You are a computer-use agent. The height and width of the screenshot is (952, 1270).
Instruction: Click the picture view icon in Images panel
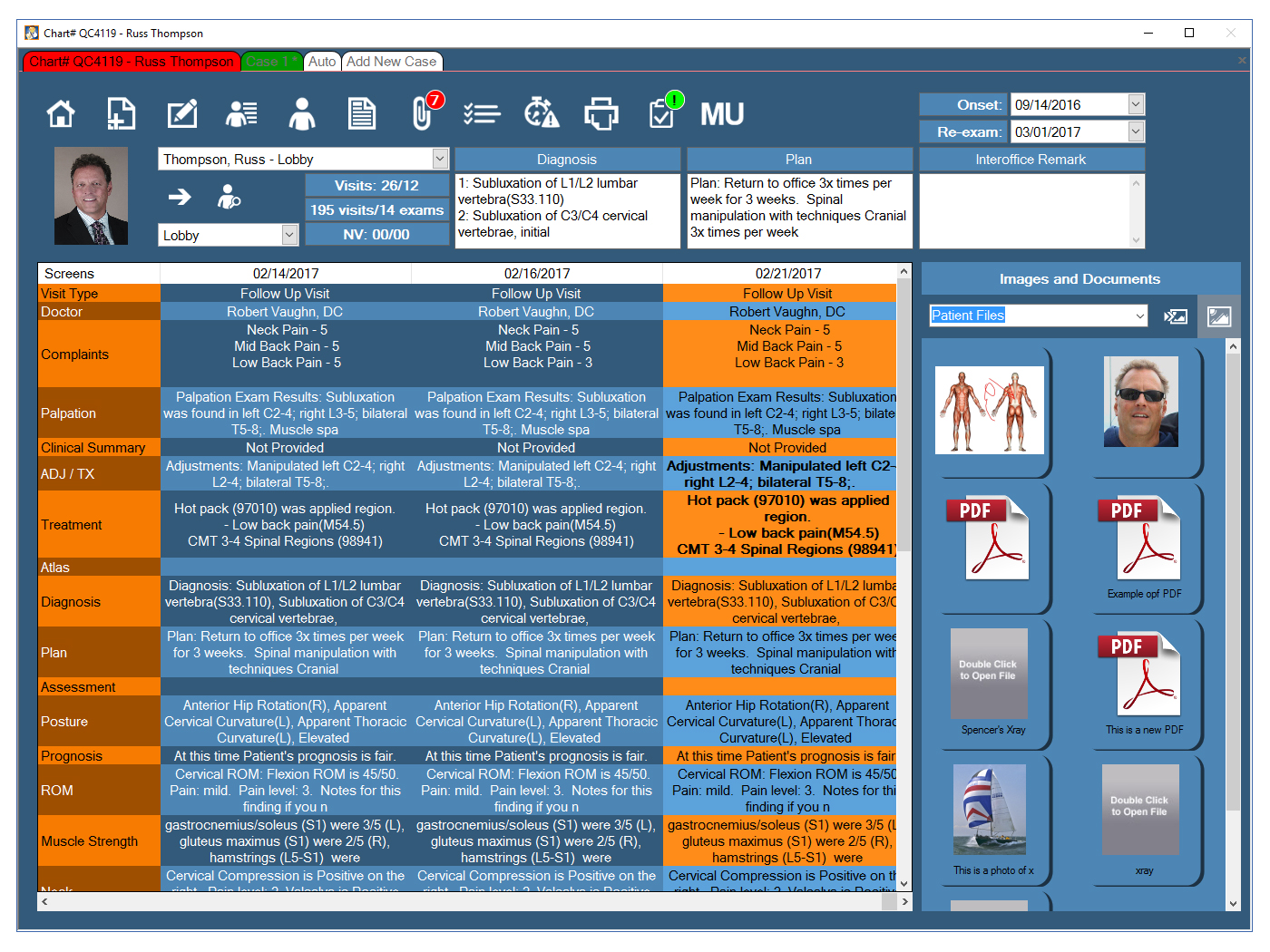click(x=1219, y=316)
